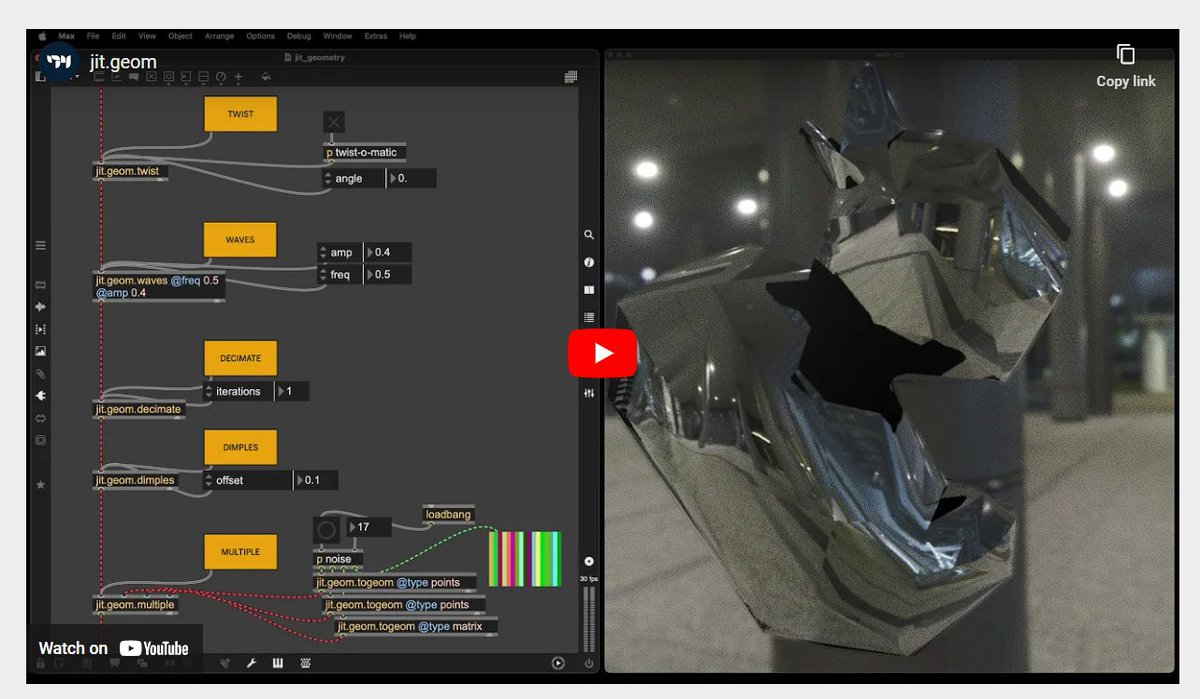This screenshot has width=1200, height=699.
Task: Click the offset value field showing 0.1
Action: point(315,480)
